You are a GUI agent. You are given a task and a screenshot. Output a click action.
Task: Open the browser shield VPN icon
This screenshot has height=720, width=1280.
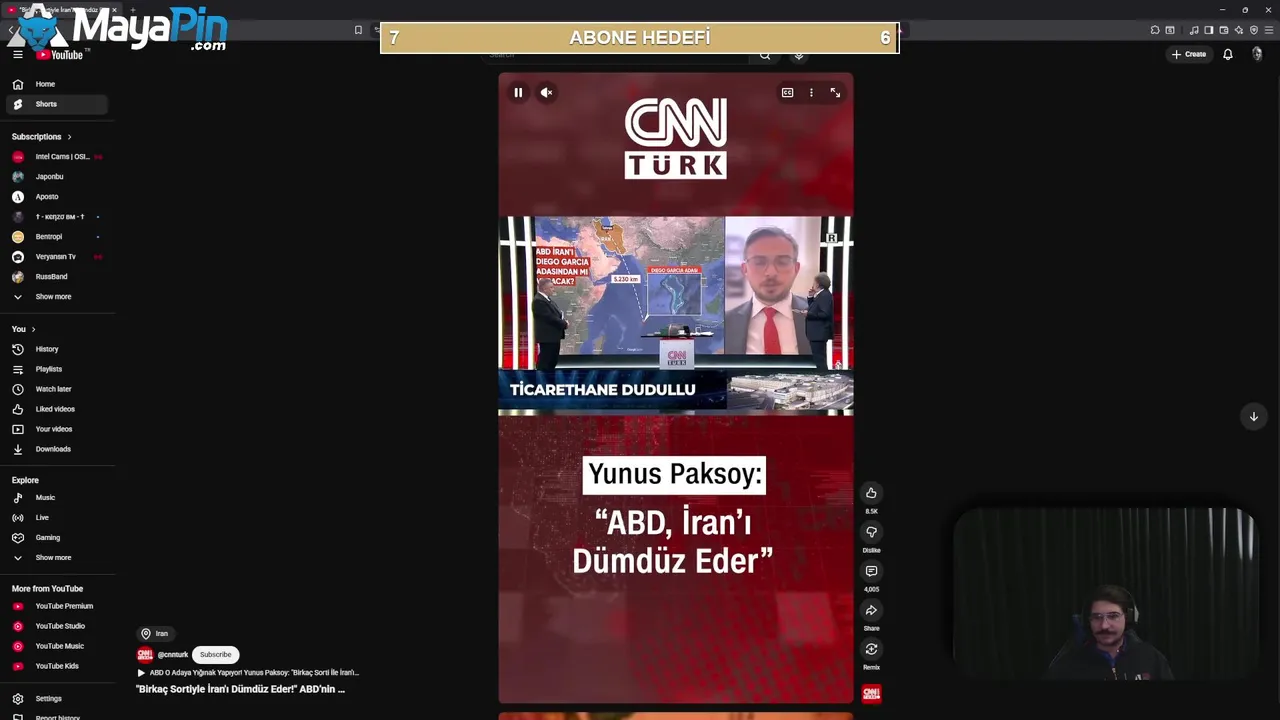(x=1254, y=30)
